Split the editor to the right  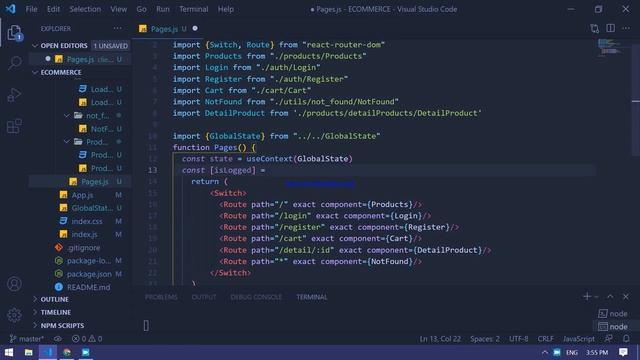[x=611, y=28]
